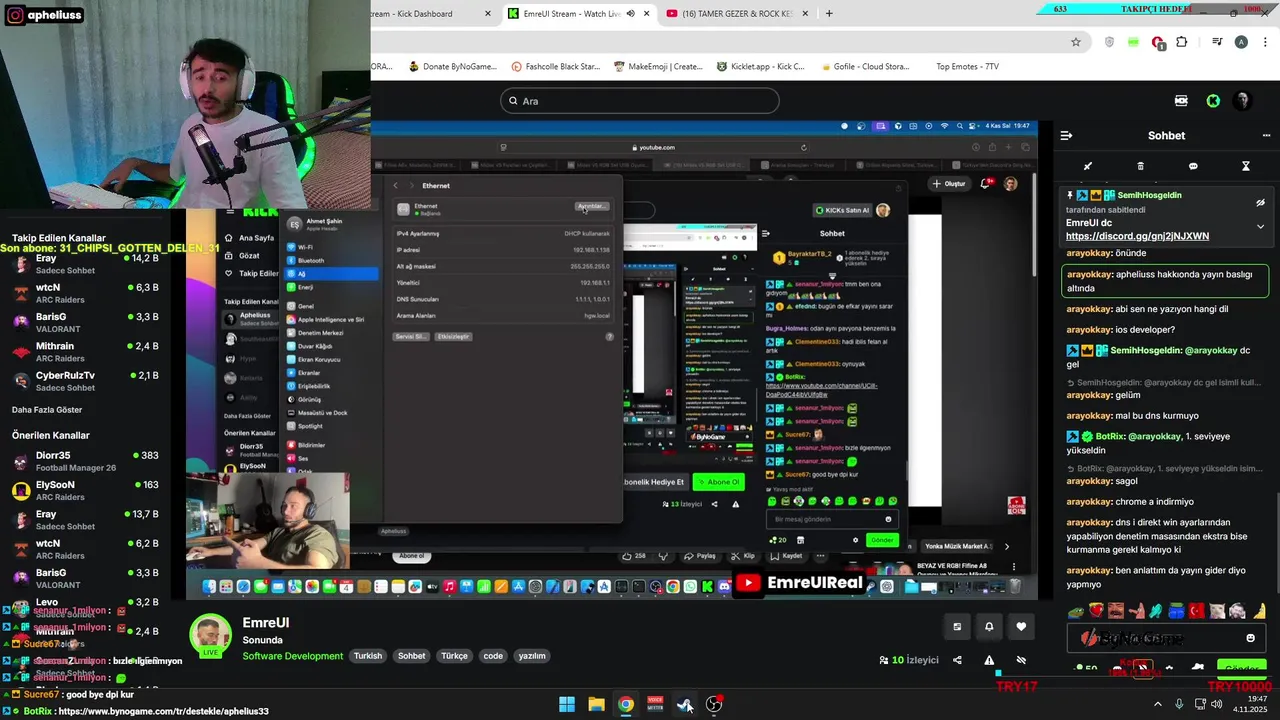The image size is (1280, 720).
Task: Report the stream via warning triangle icon
Action: (989, 660)
